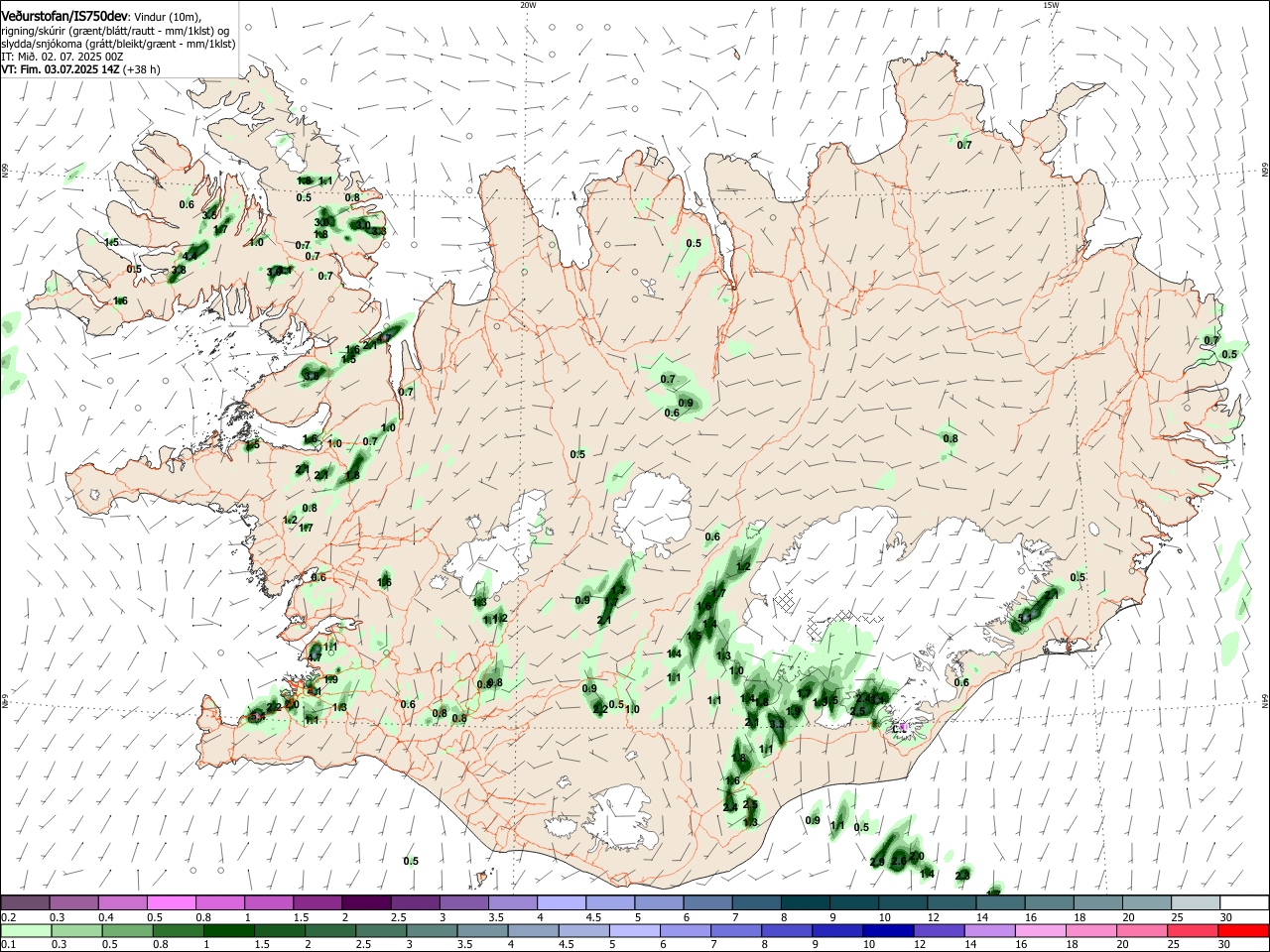Screen dimensions: 1270x952
Task: Click the 20W longitude label
Action: click(x=528, y=5)
